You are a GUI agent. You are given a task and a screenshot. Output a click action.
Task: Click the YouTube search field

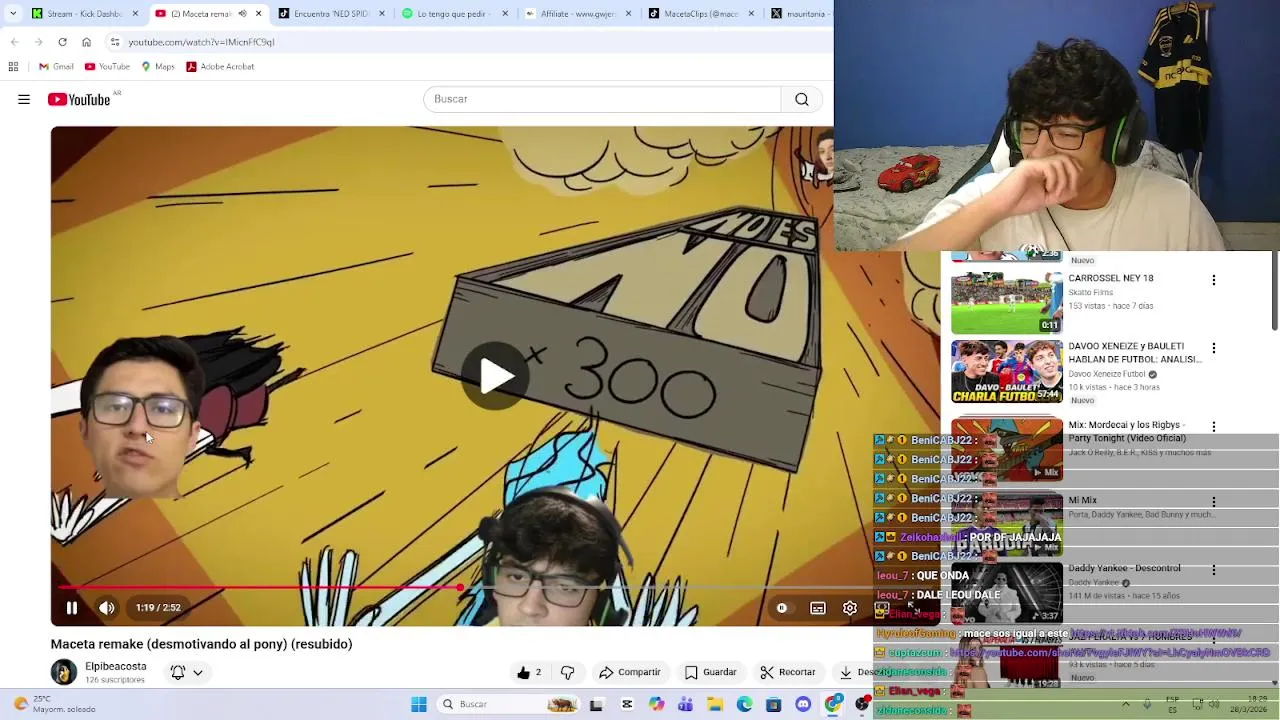(602, 99)
